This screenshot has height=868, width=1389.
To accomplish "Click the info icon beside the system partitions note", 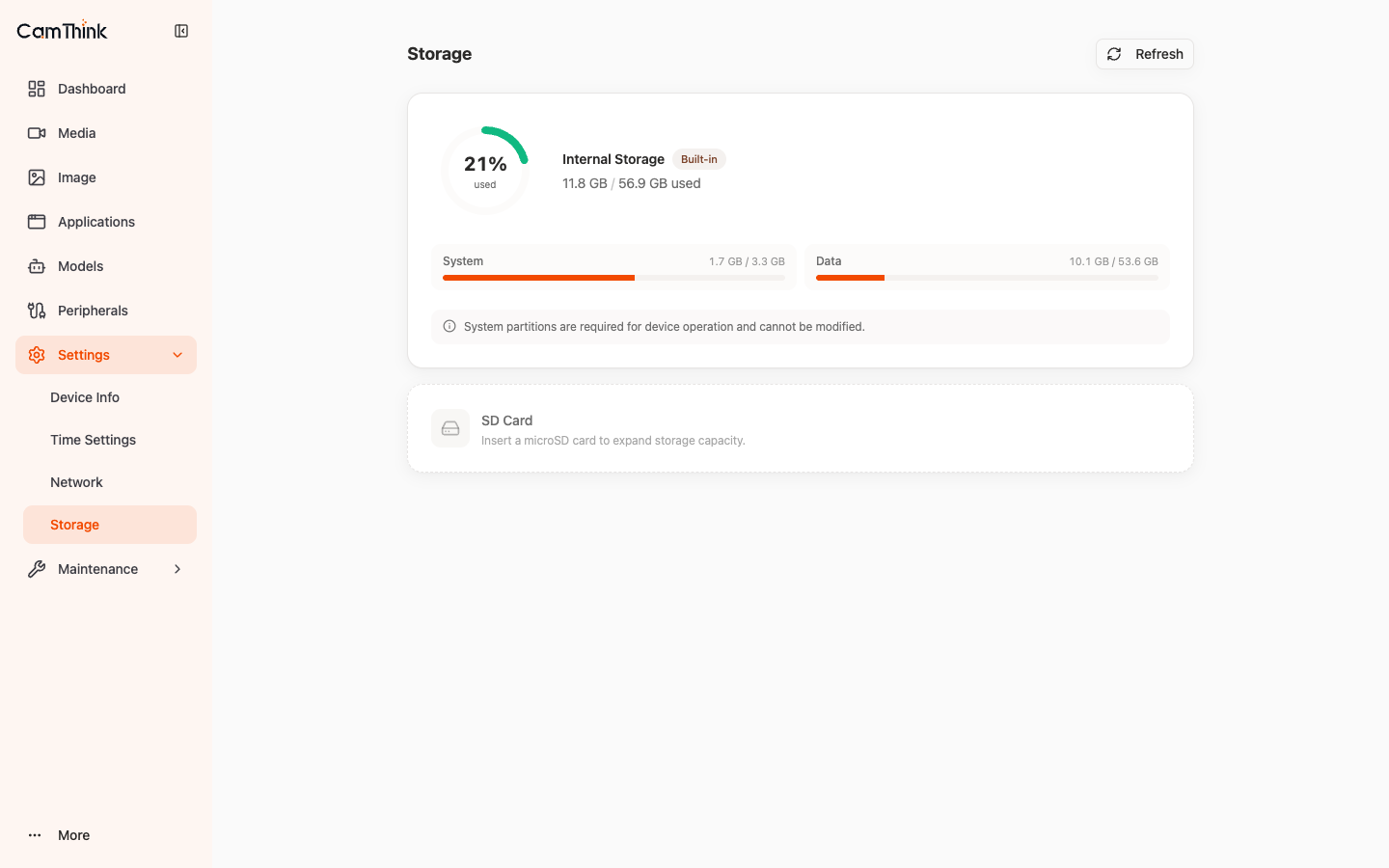I will click(x=449, y=326).
